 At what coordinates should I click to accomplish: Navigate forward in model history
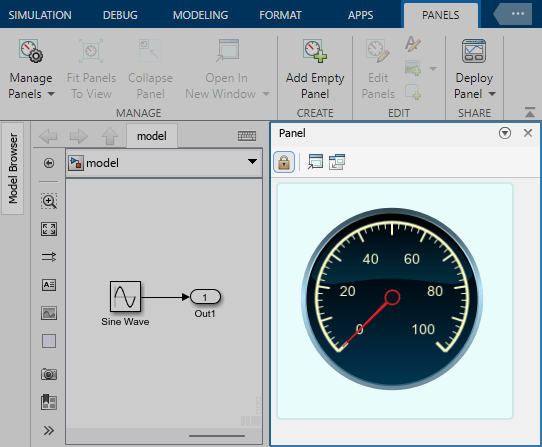point(79,136)
